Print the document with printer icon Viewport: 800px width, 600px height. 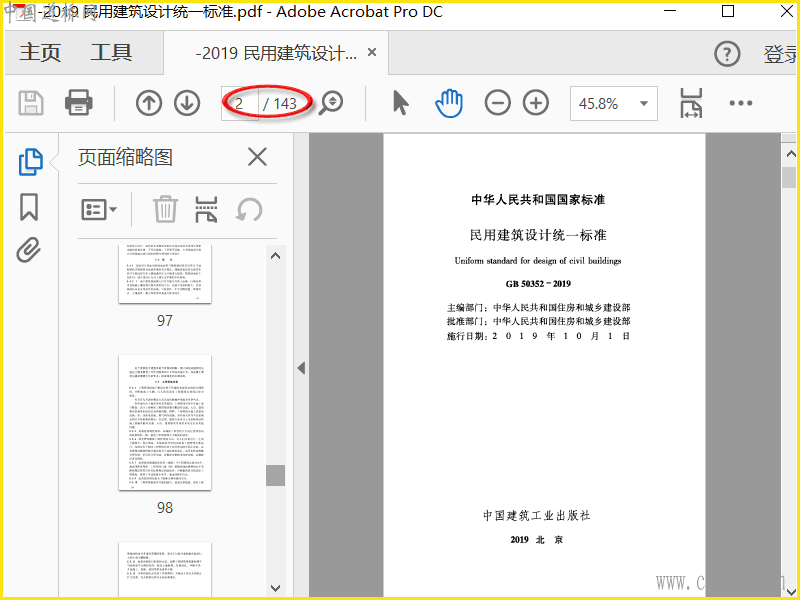pyautogui.click(x=79, y=103)
